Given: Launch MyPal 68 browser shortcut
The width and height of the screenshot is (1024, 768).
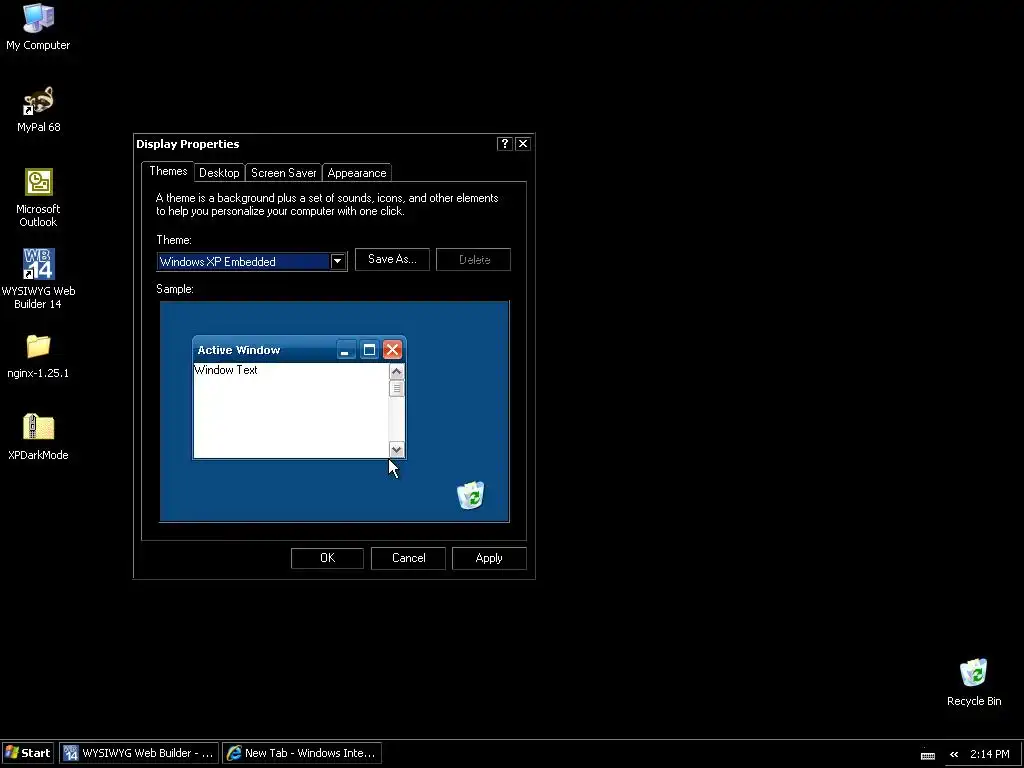Looking at the screenshot, I should tap(38, 109).
